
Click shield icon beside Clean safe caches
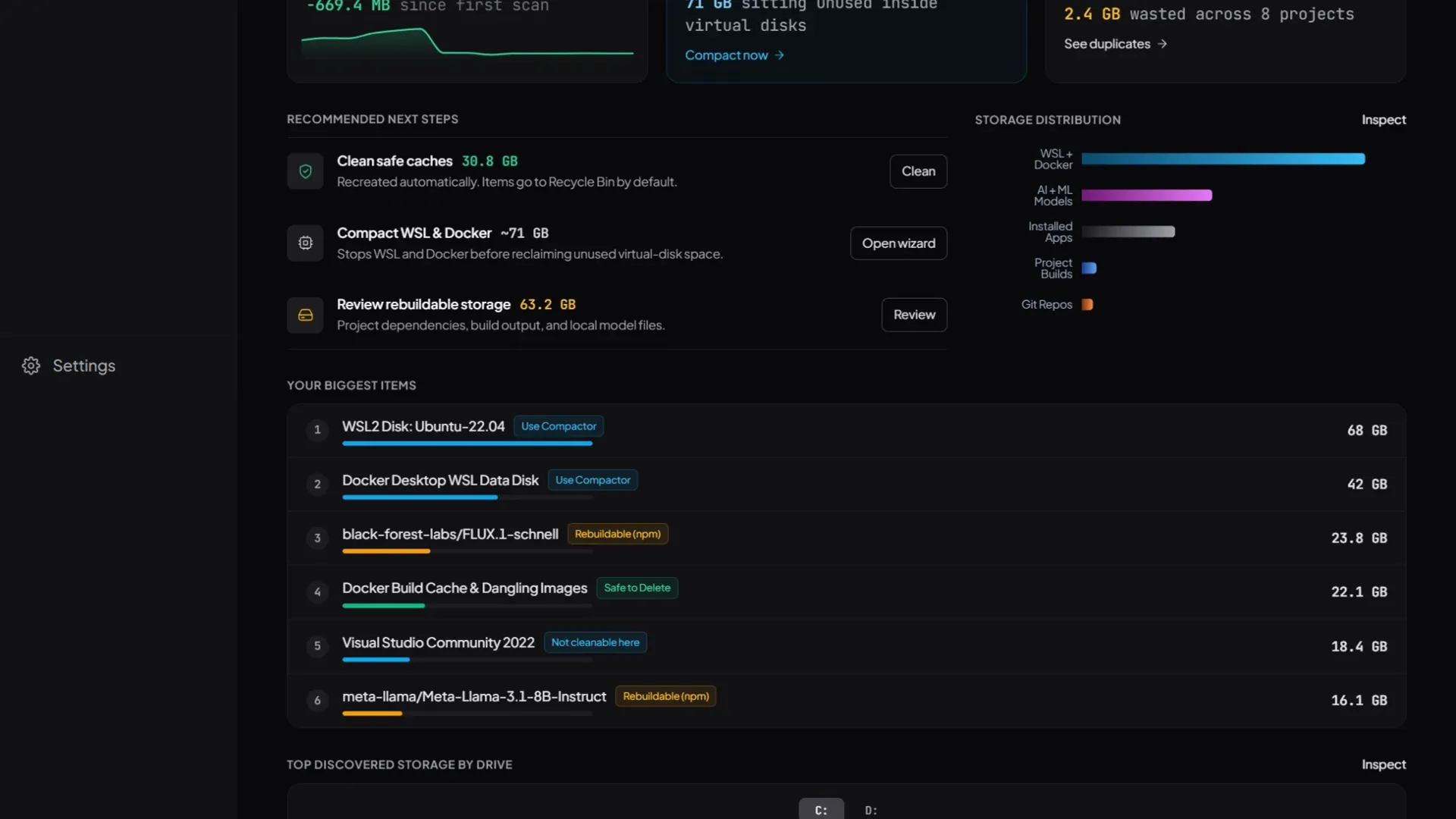pos(306,171)
